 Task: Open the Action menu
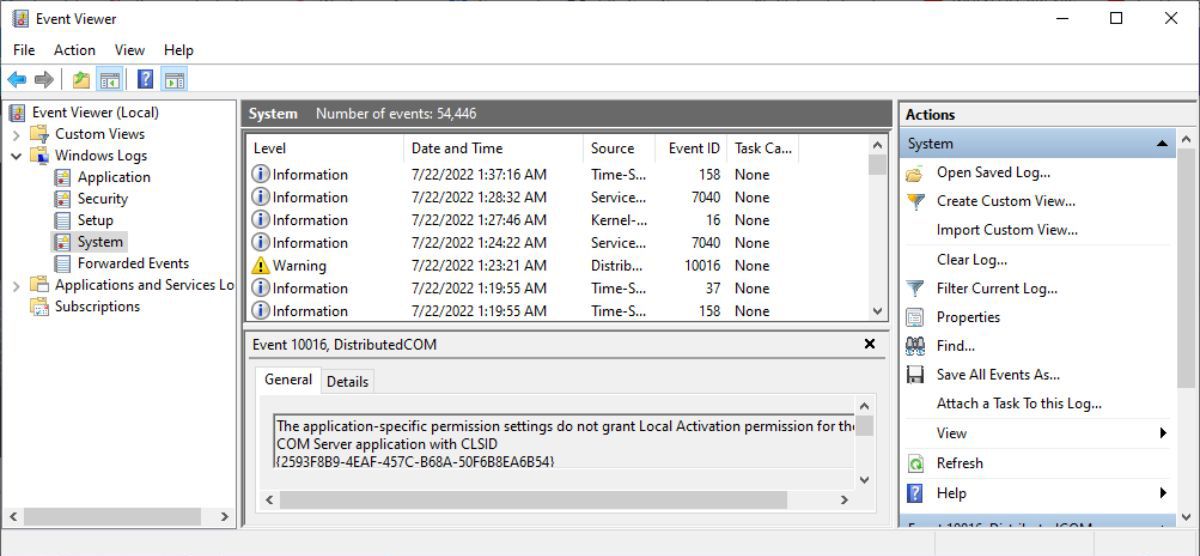click(74, 50)
